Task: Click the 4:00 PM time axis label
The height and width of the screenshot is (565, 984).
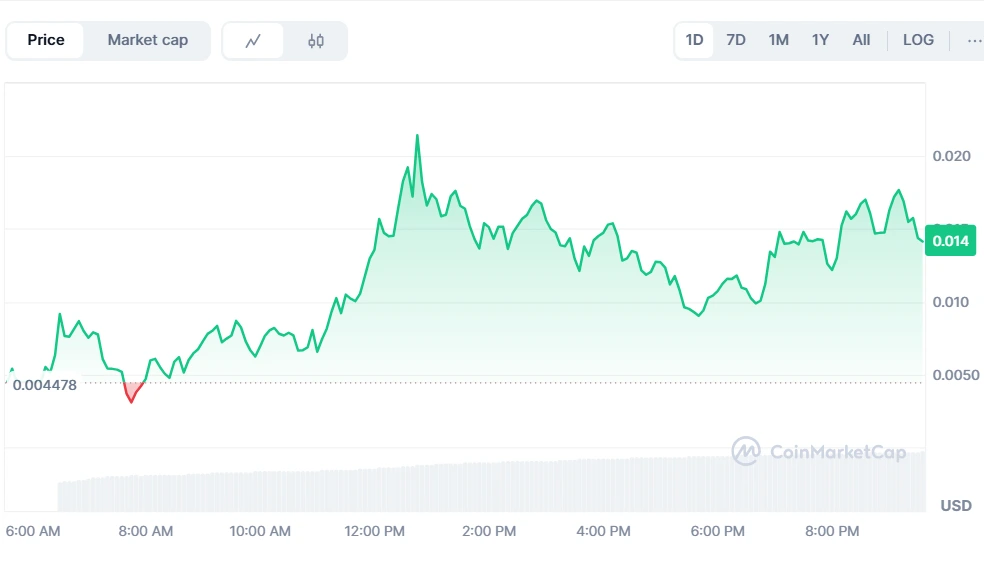Action: [x=603, y=531]
